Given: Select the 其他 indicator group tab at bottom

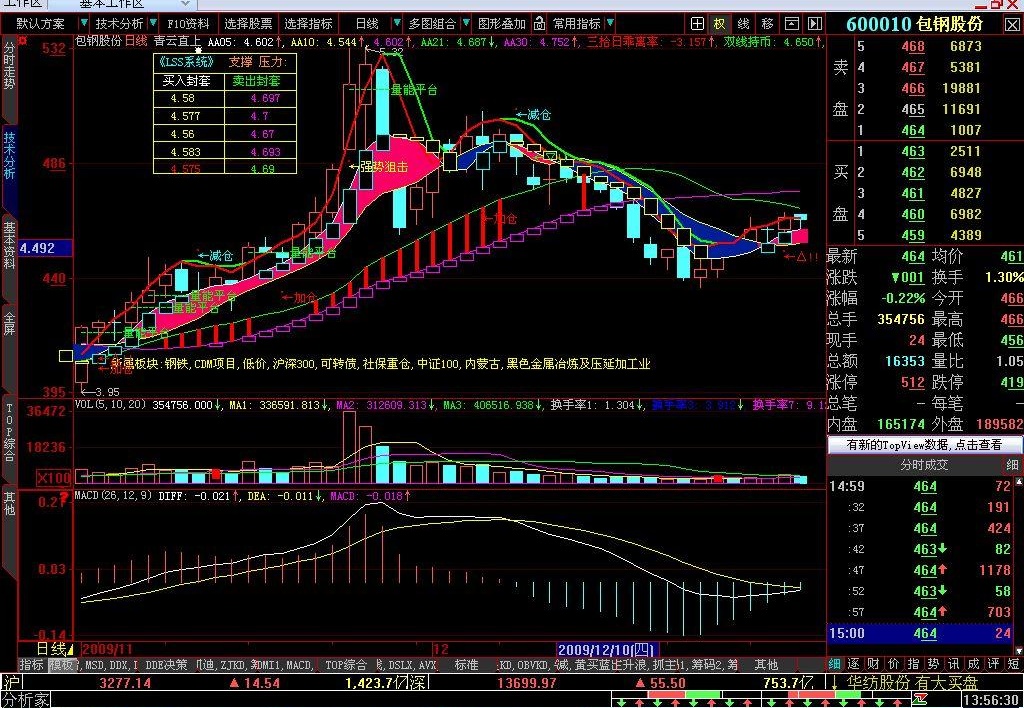Looking at the screenshot, I should click(x=766, y=665).
